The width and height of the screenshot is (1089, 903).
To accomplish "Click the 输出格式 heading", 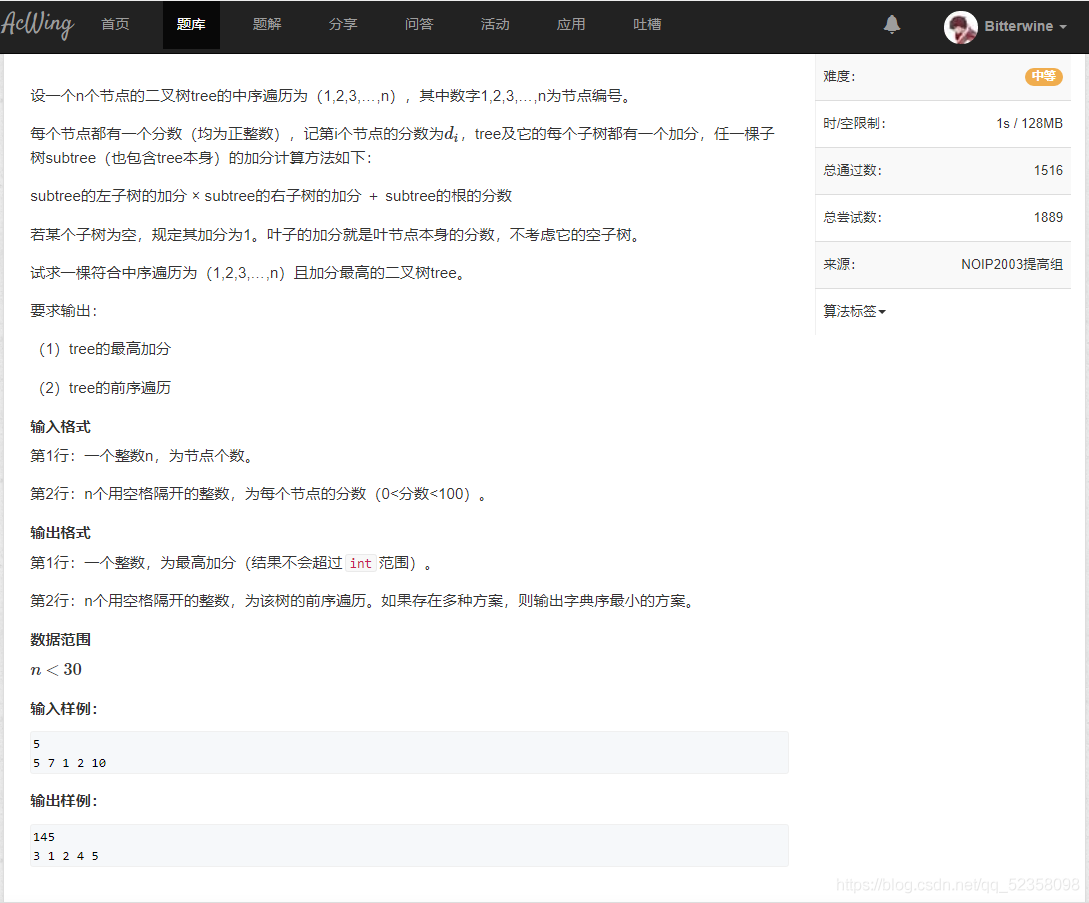I will pos(60,533).
